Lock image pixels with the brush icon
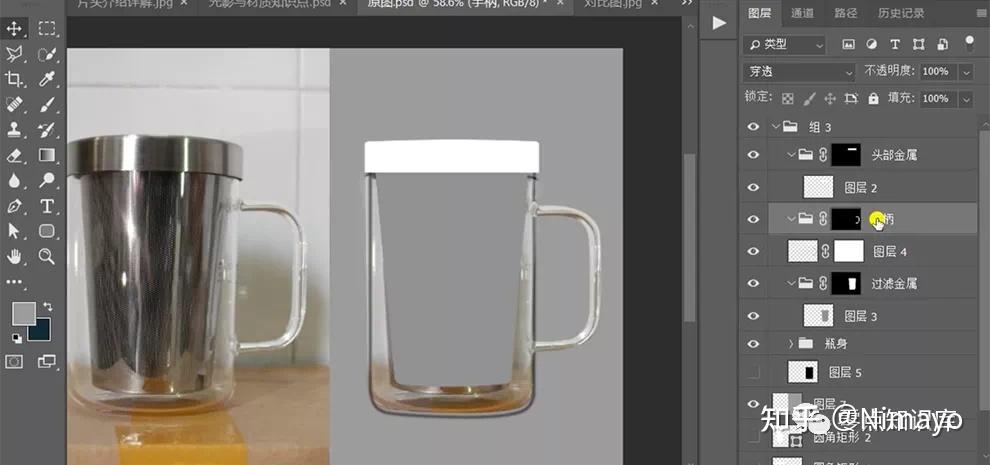 pos(809,99)
